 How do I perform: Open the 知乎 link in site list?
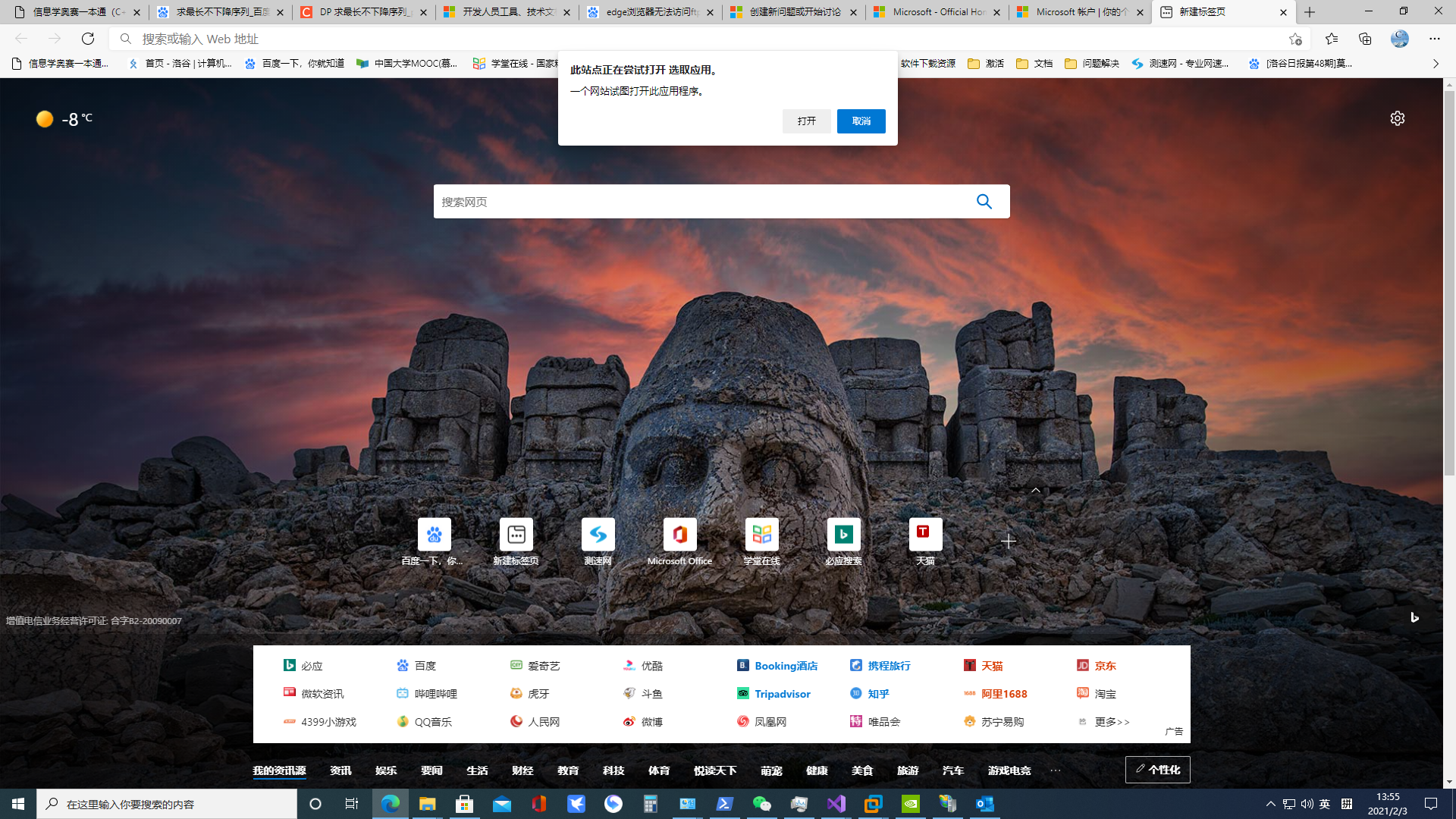click(x=877, y=694)
